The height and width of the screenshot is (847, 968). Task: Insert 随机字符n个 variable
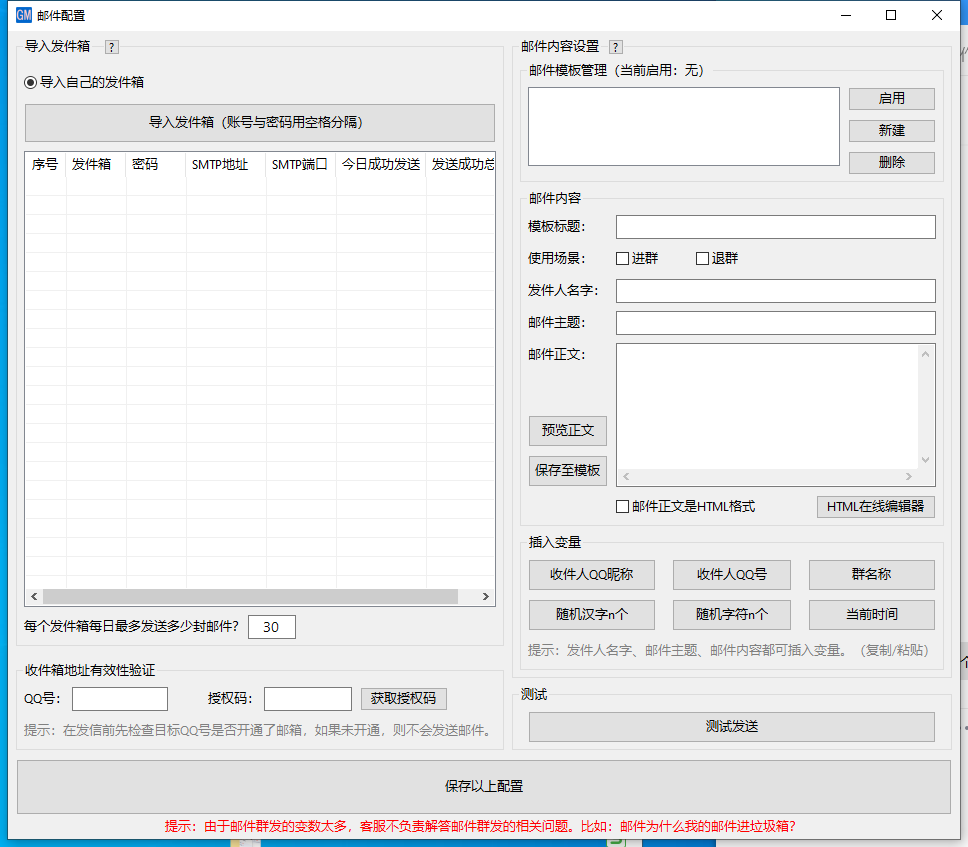click(x=732, y=615)
